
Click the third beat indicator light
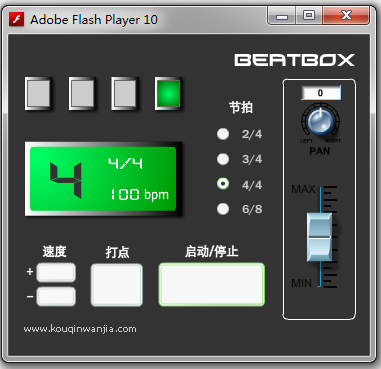125,93
